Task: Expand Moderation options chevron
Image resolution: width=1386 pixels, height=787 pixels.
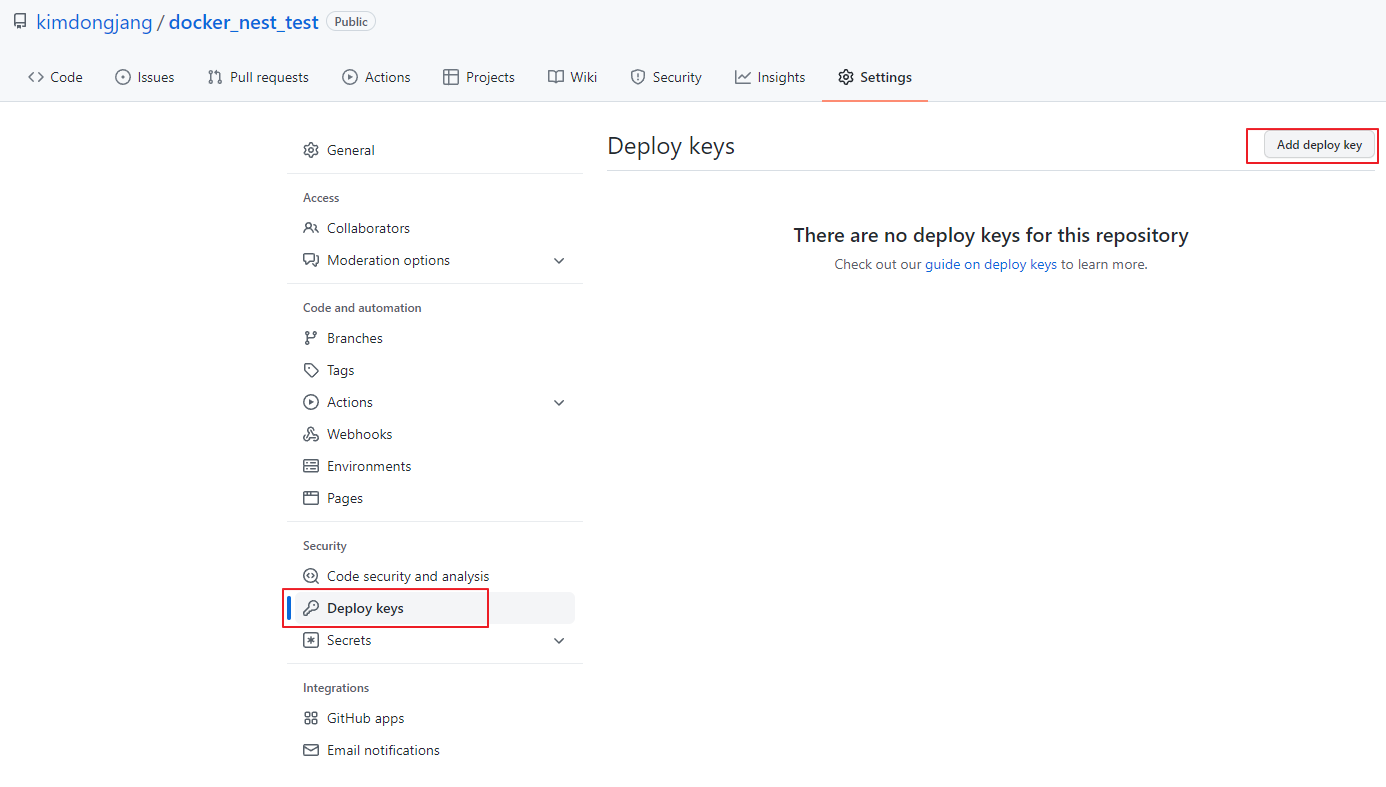Action: point(559,260)
